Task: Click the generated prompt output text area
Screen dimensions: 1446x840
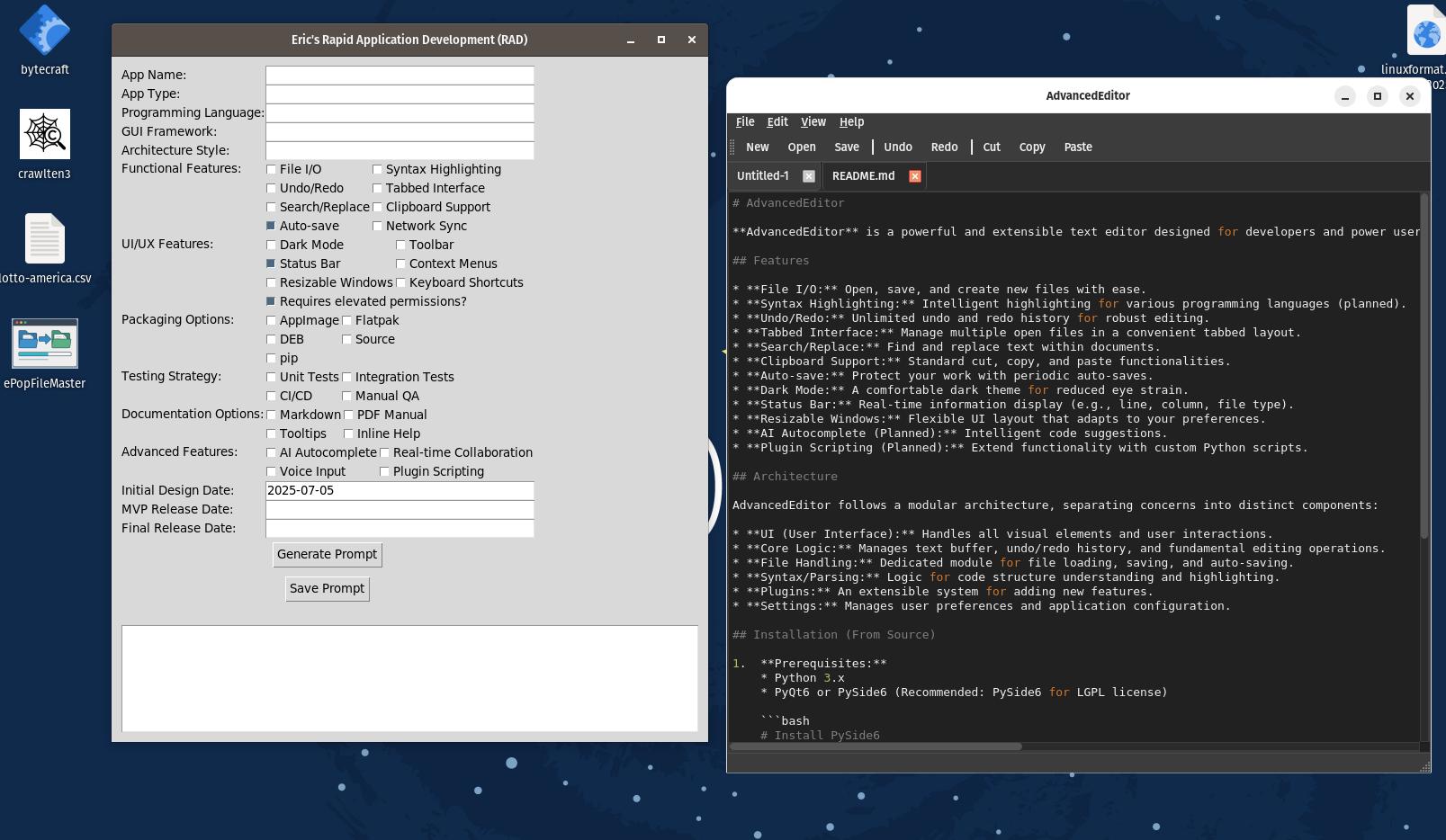Action: [x=409, y=678]
